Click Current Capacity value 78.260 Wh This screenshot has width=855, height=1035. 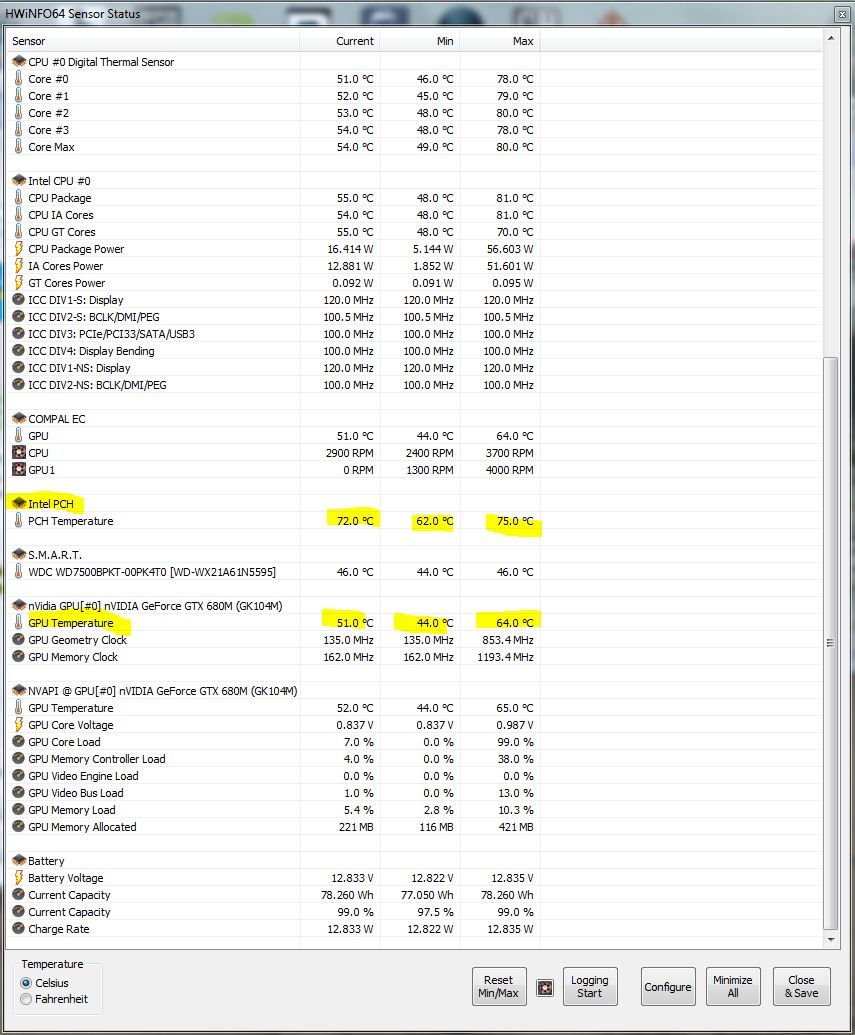pos(347,895)
